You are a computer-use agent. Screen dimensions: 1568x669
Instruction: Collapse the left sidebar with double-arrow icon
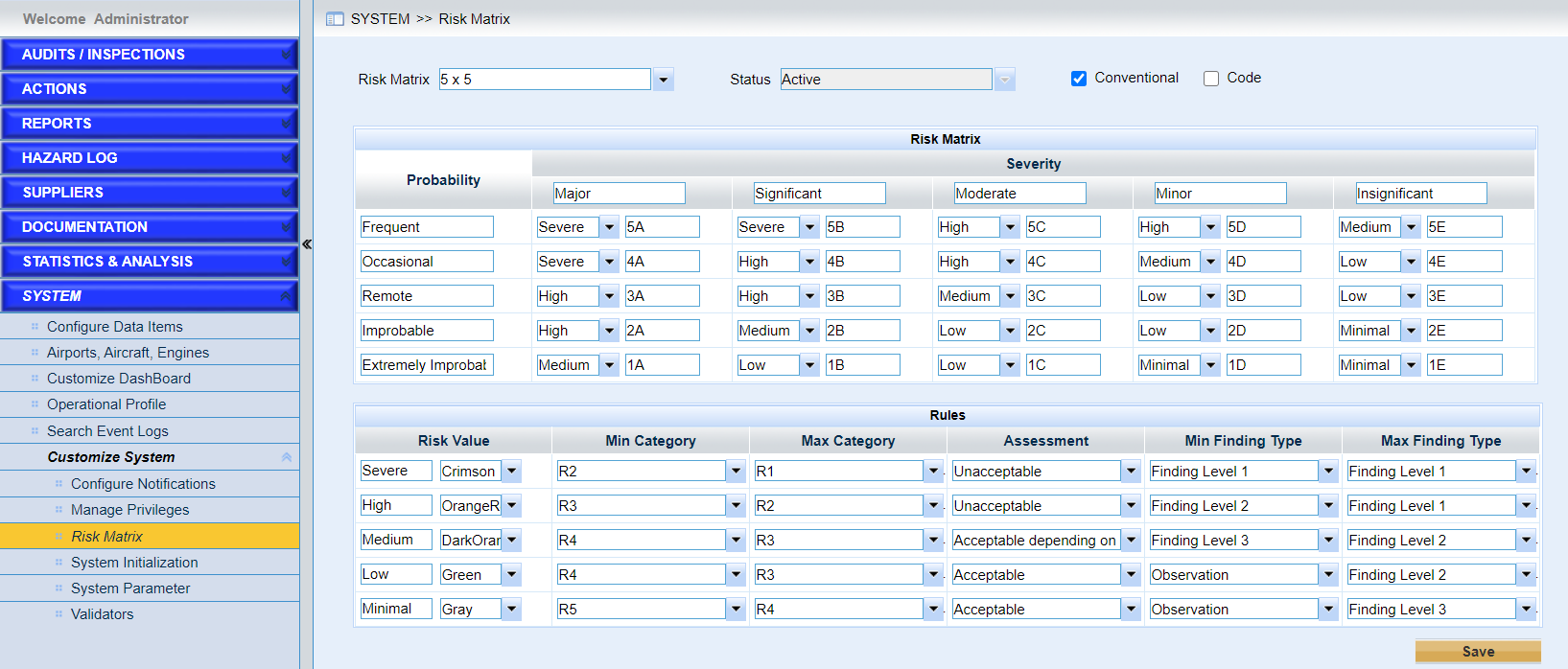(307, 244)
